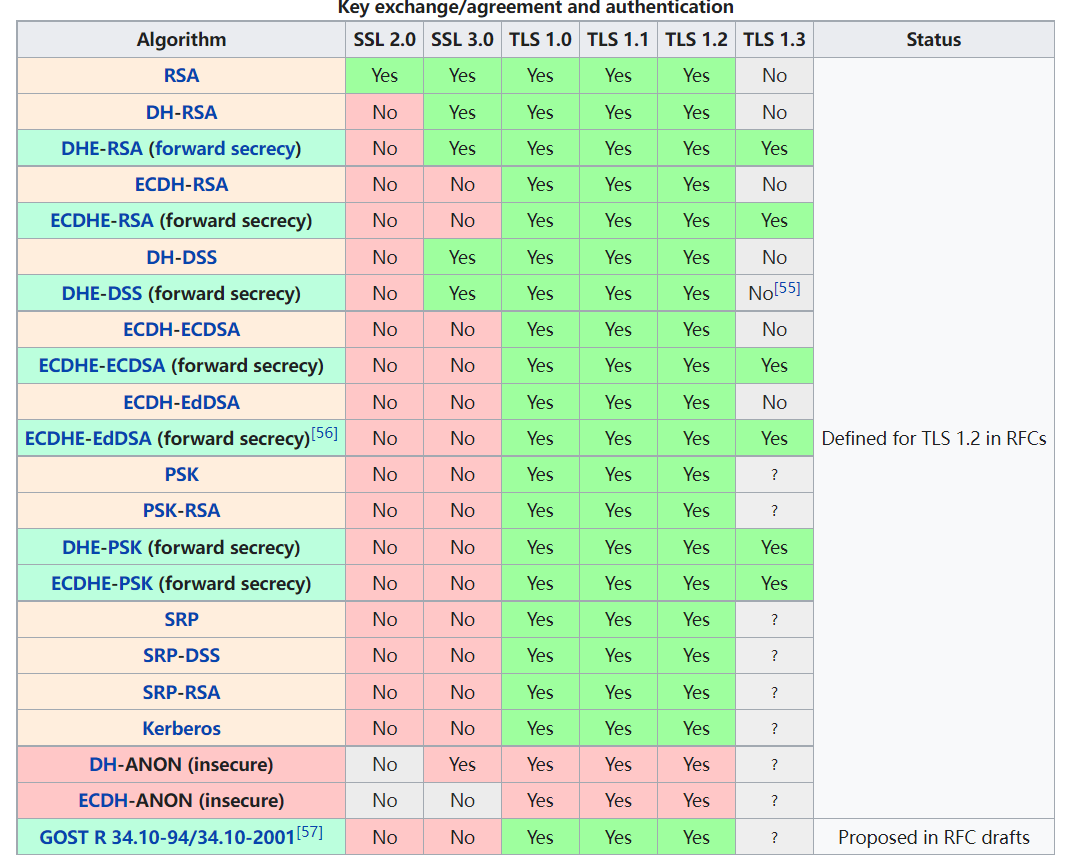Open the ECDH-ECDSA link
Viewport: 1069px width, 860px height.
tap(181, 329)
